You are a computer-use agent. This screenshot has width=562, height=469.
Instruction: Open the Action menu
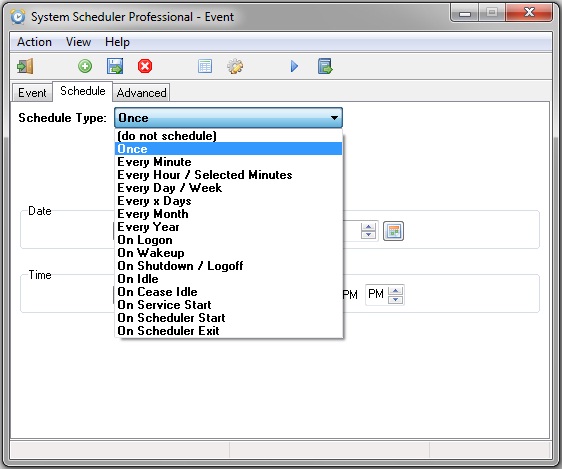[x=34, y=42]
